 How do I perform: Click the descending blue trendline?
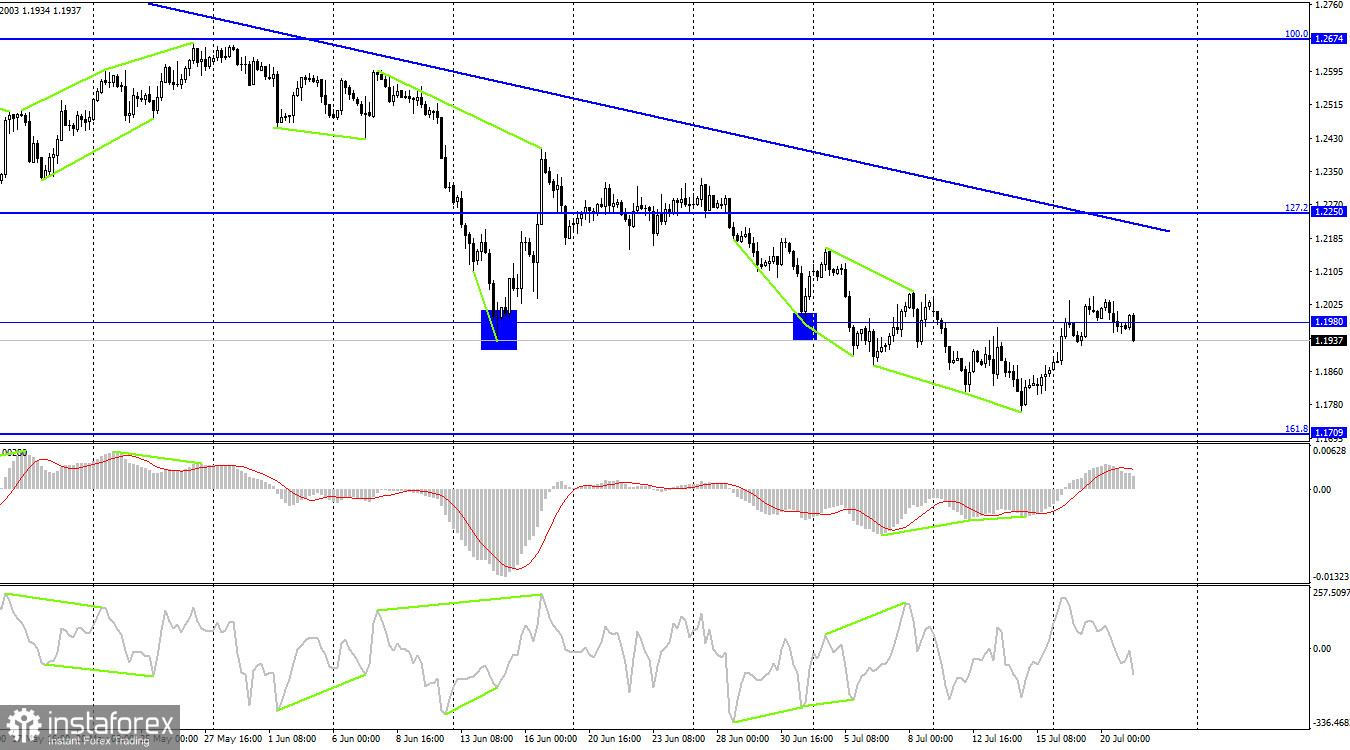[658, 117]
